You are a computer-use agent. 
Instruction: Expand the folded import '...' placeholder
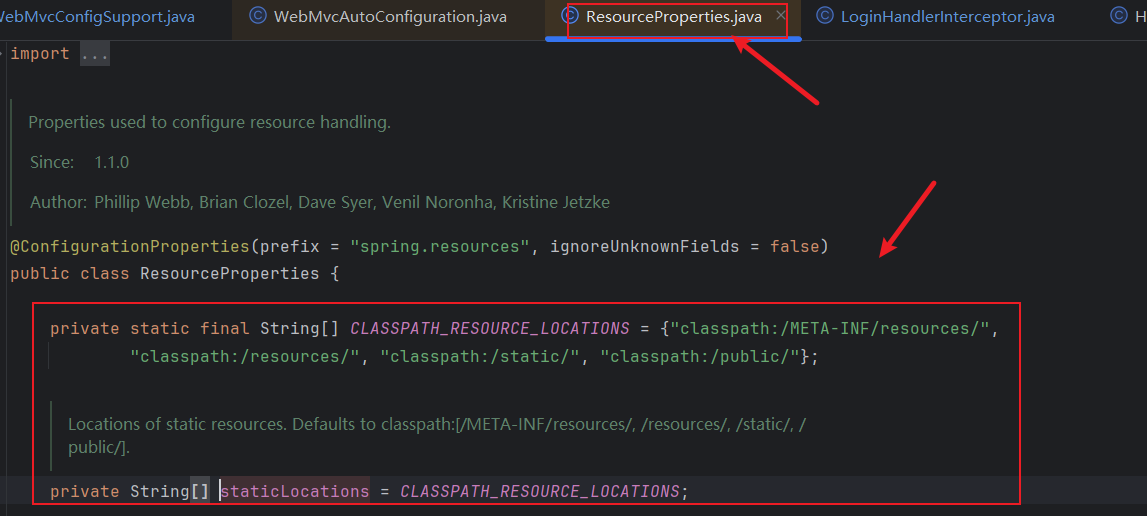tap(94, 54)
